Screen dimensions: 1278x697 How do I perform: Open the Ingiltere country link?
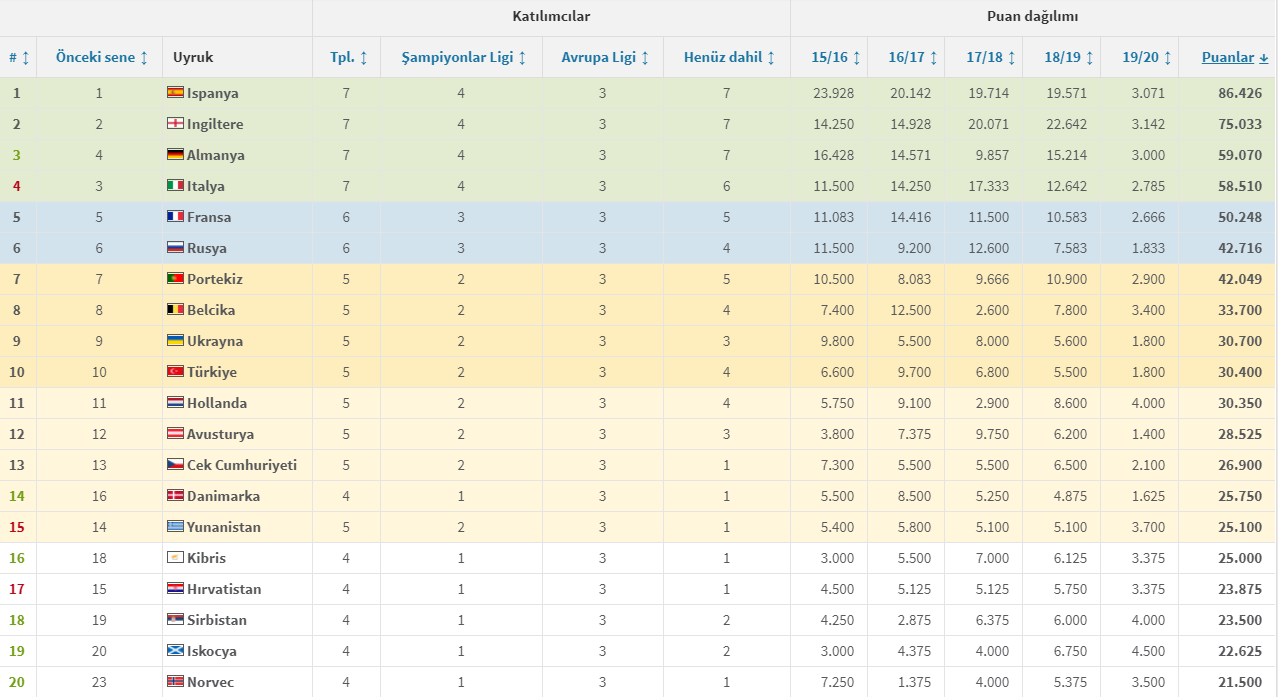(x=215, y=124)
